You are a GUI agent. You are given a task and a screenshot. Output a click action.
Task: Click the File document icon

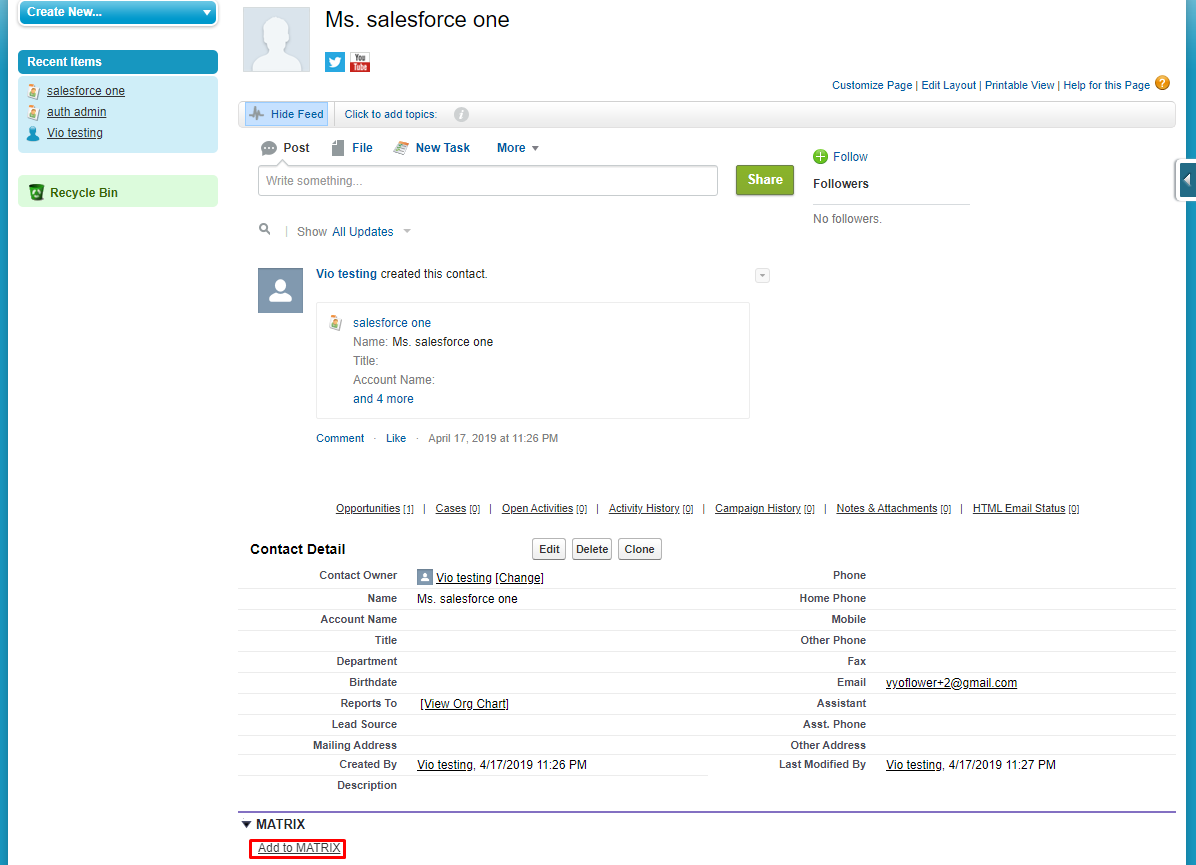(x=338, y=148)
